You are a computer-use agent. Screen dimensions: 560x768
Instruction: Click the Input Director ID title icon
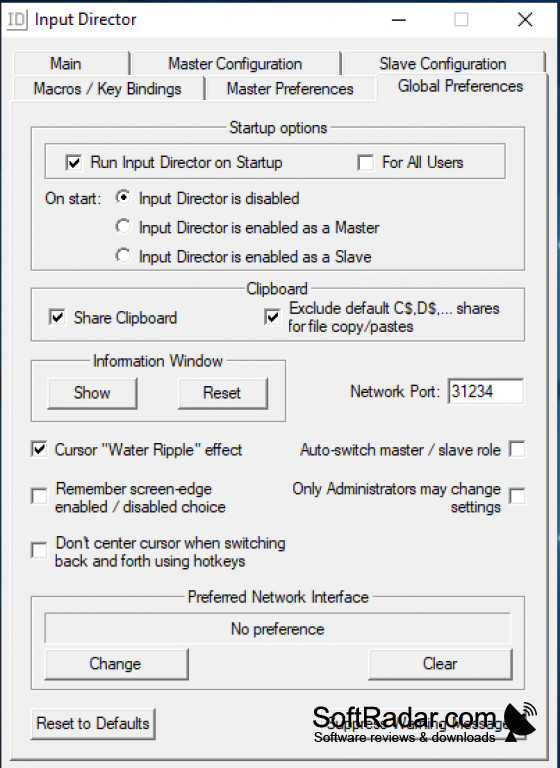point(16,20)
